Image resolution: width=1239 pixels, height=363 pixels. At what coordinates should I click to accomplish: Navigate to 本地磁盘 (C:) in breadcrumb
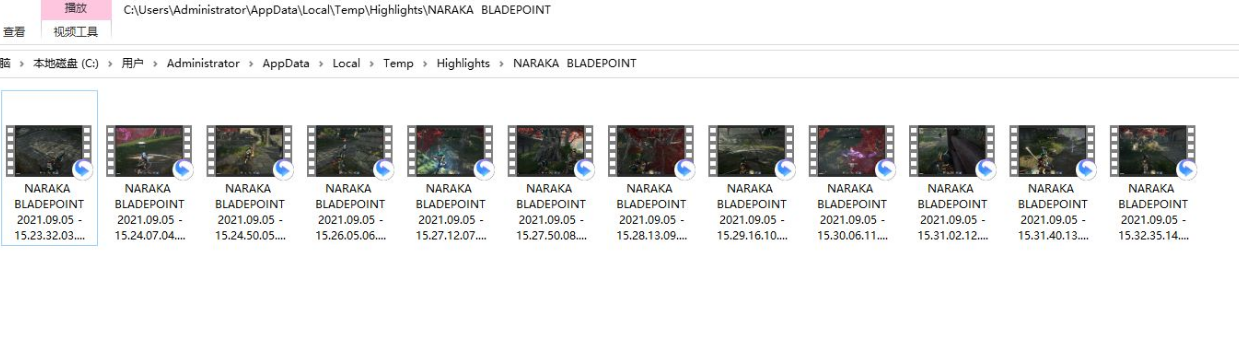66,63
